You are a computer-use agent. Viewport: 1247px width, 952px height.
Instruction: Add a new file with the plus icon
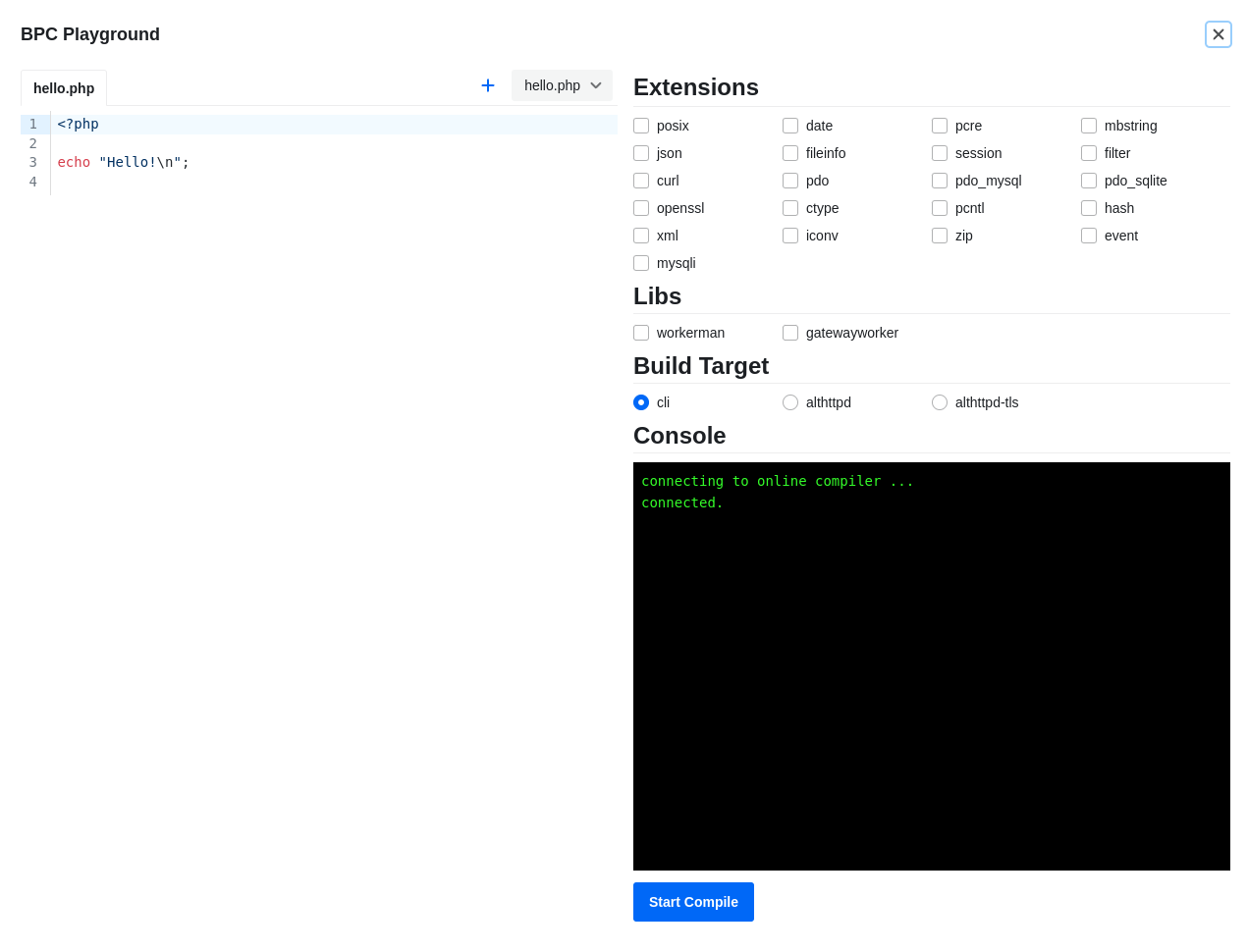(488, 85)
